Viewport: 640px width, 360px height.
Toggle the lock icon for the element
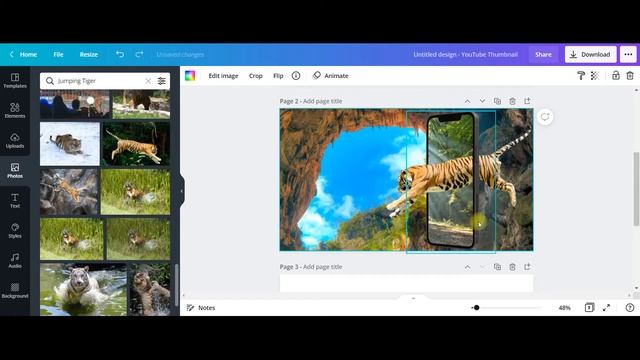(616, 76)
